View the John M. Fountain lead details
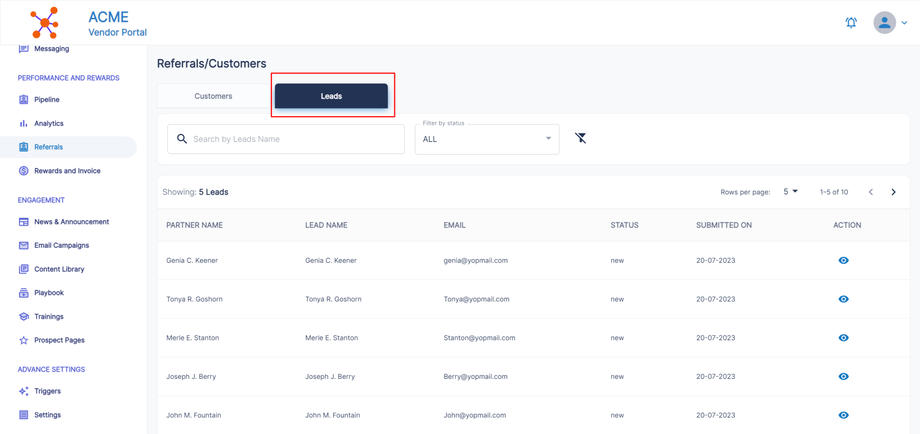The width and height of the screenshot is (920, 434). (844, 415)
